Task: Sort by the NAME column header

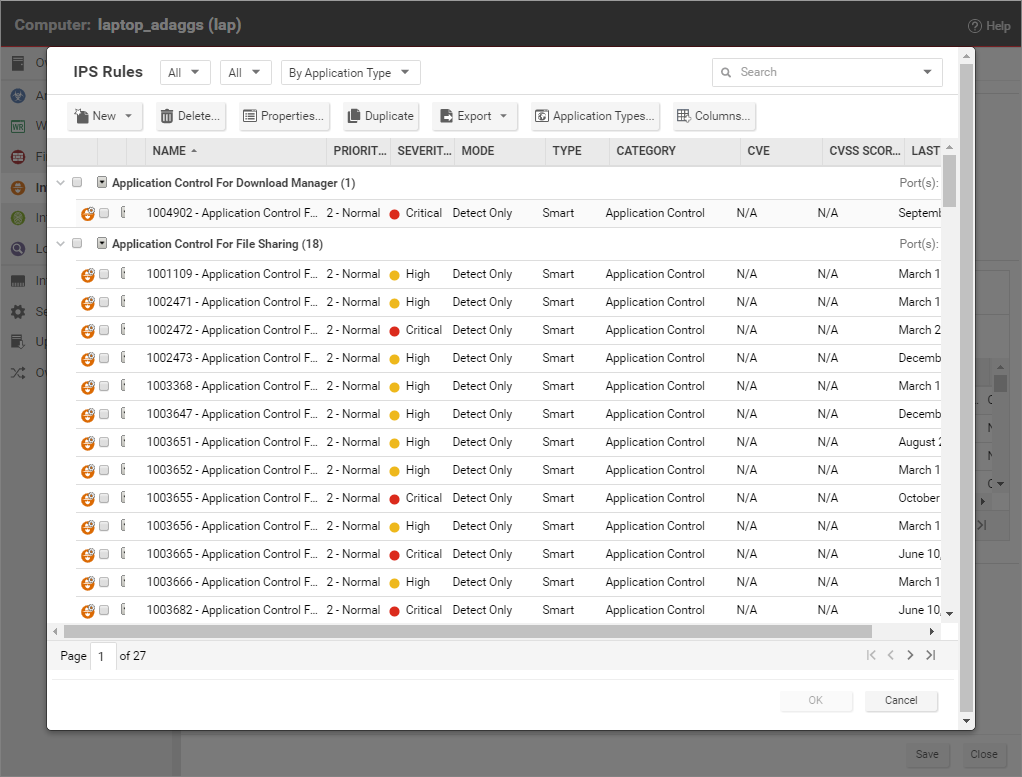Action: pyautogui.click(x=170, y=151)
